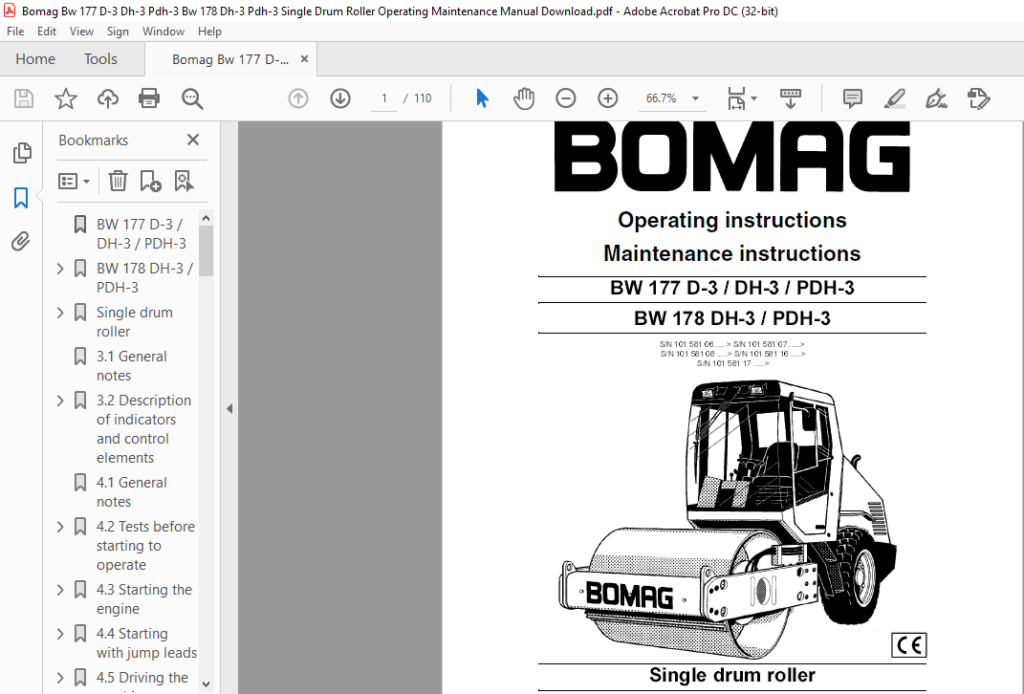The image size is (1024, 694).
Task: Select the 4.4 Starting with jump leads bookmark
Action: click(x=146, y=643)
